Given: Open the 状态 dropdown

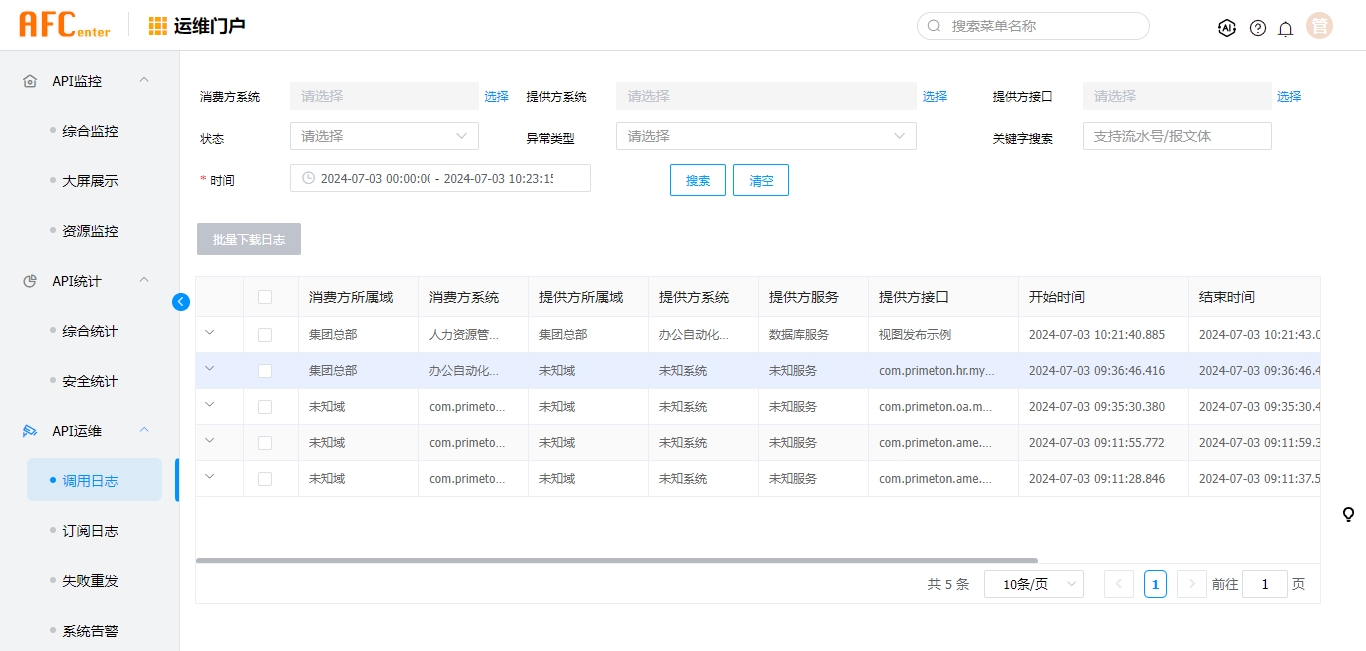Looking at the screenshot, I should click(384, 136).
